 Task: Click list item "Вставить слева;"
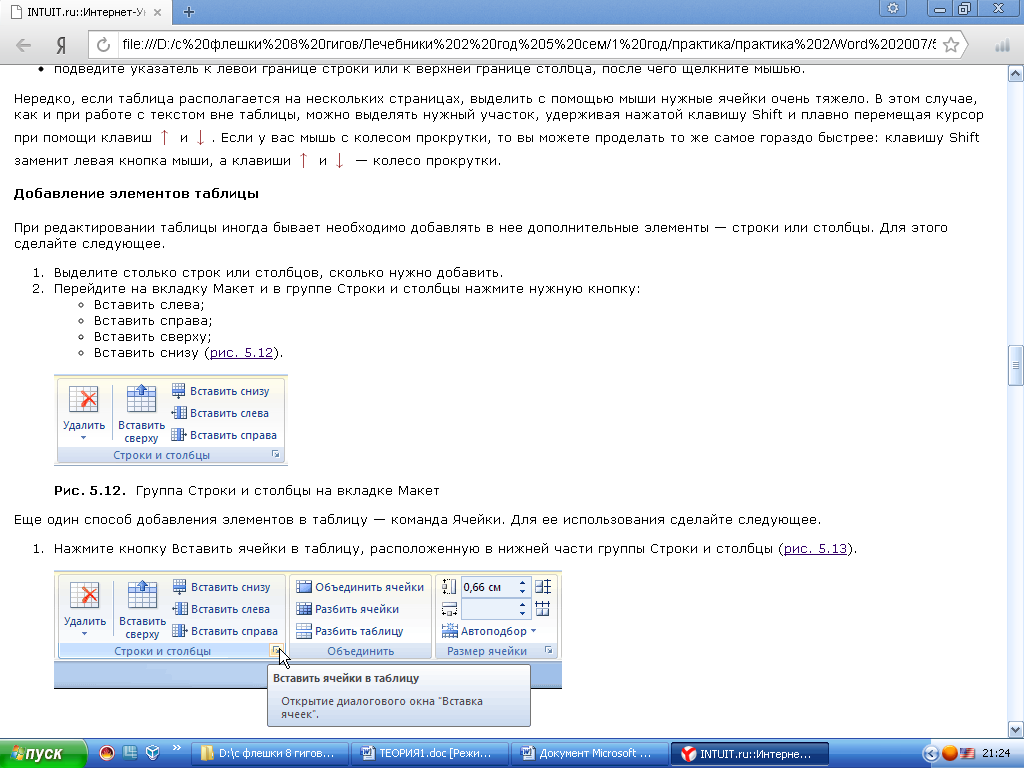pyautogui.click(x=149, y=305)
